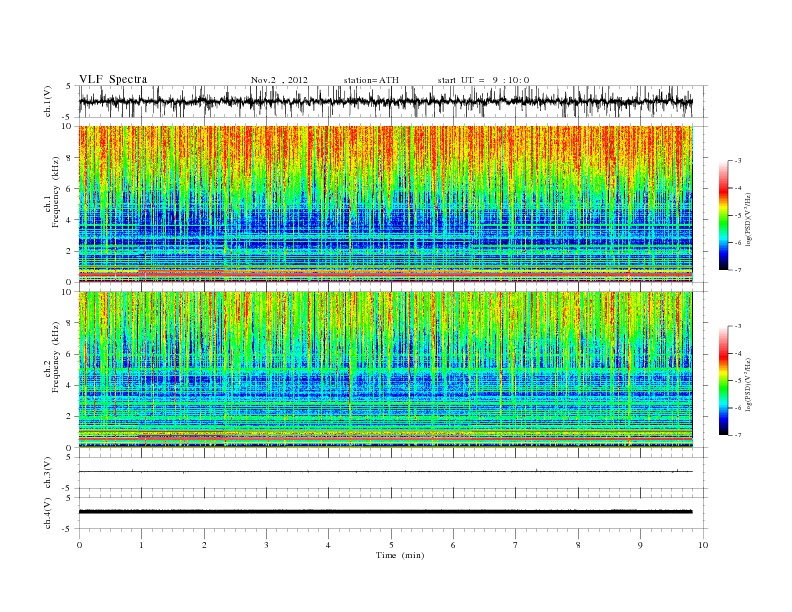This screenshot has width=792, height=612.
Task: Click the ch.2 'Frequency (kHz)' axis label
Action: 55,357
